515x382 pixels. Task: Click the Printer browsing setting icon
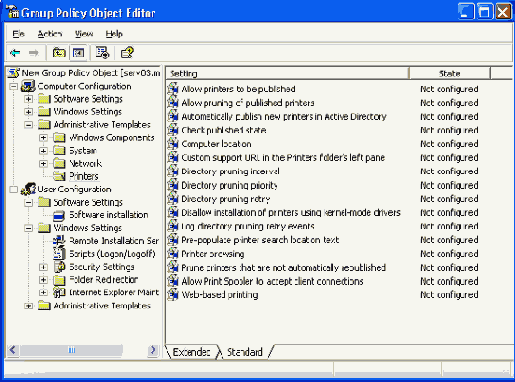click(173, 254)
